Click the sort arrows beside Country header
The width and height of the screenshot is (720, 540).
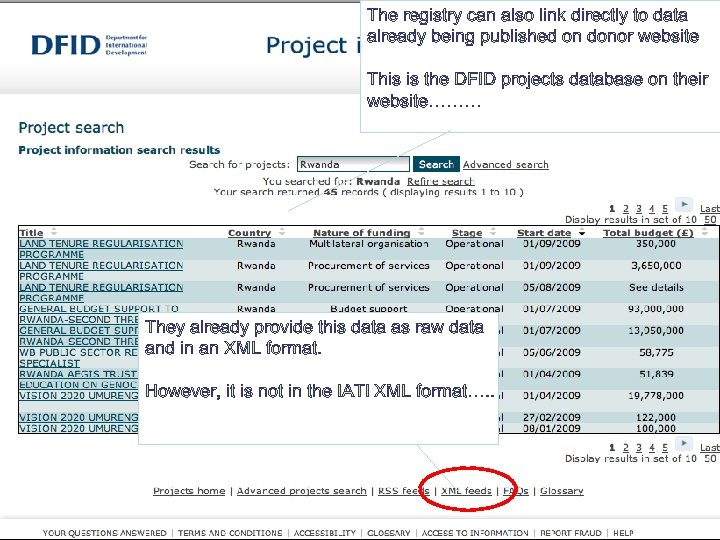pyautogui.click(x=282, y=232)
